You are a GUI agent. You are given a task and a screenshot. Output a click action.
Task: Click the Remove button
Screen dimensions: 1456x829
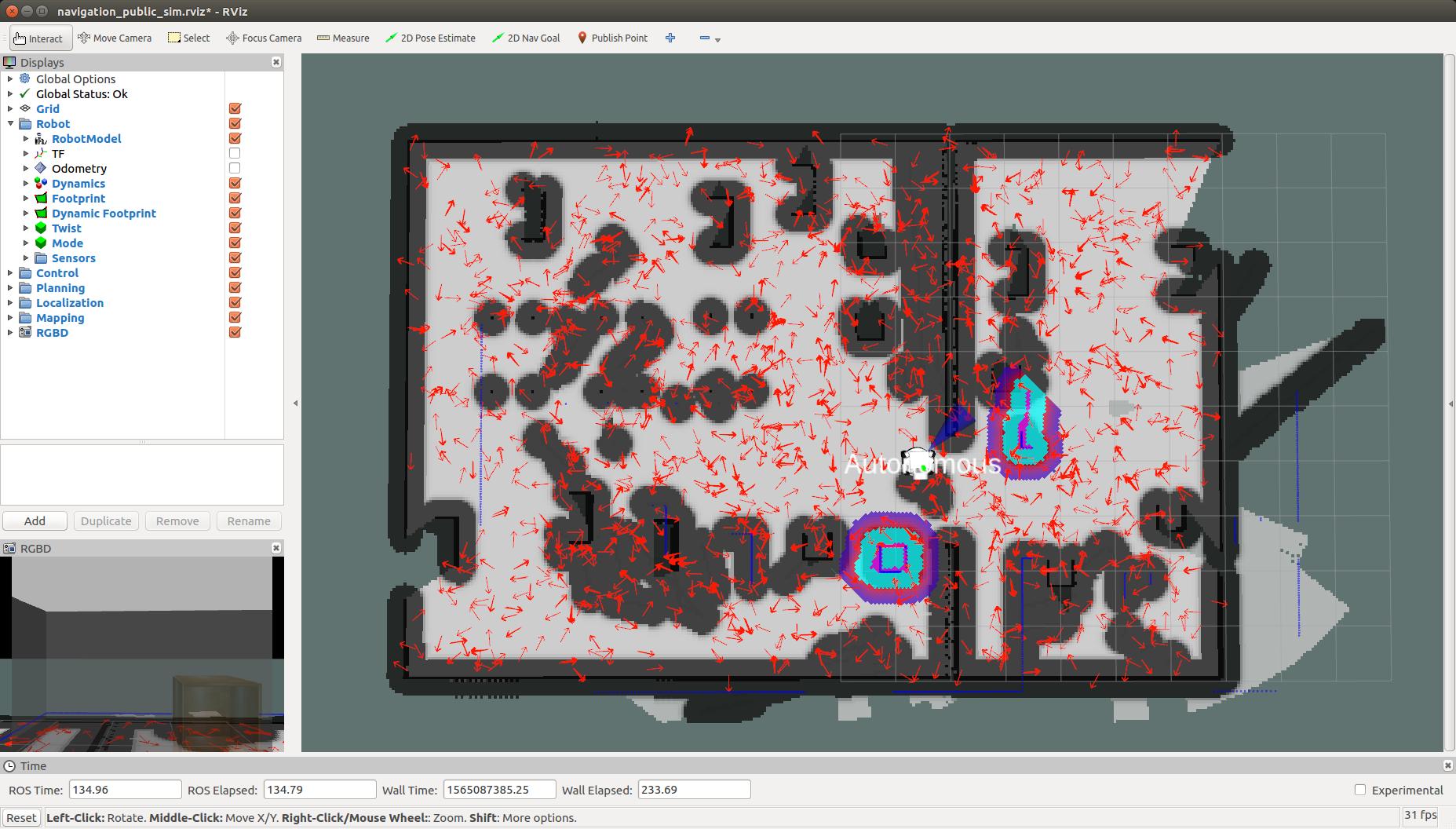pyautogui.click(x=177, y=520)
